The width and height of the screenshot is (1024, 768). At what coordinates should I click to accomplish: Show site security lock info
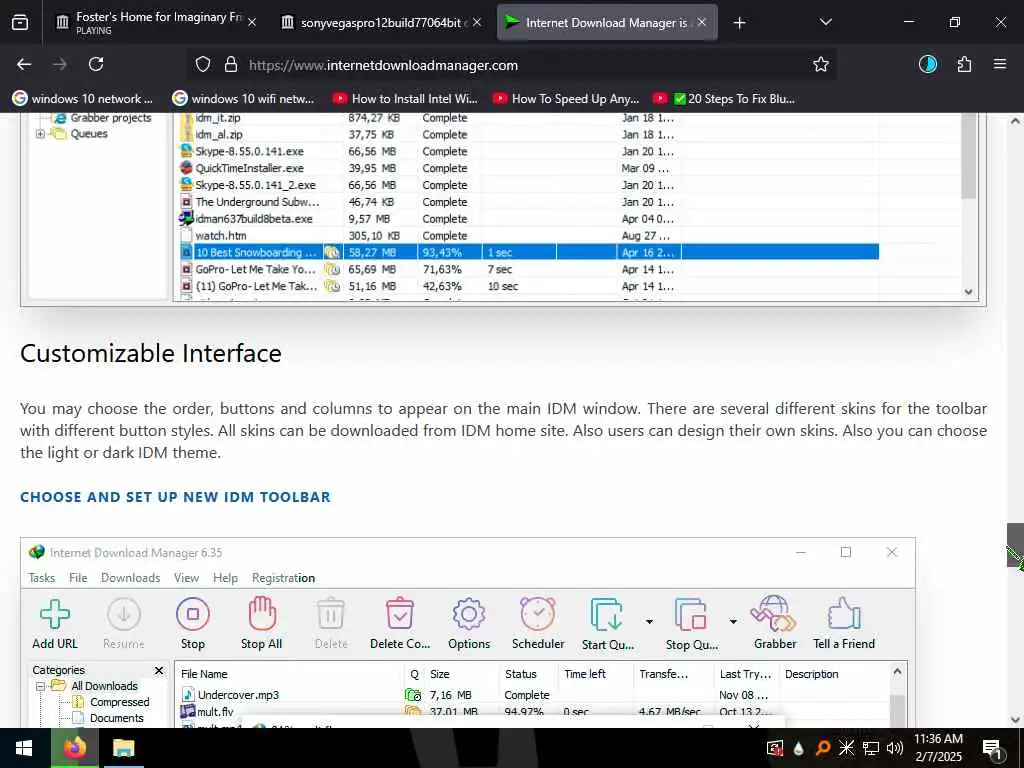click(x=231, y=65)
